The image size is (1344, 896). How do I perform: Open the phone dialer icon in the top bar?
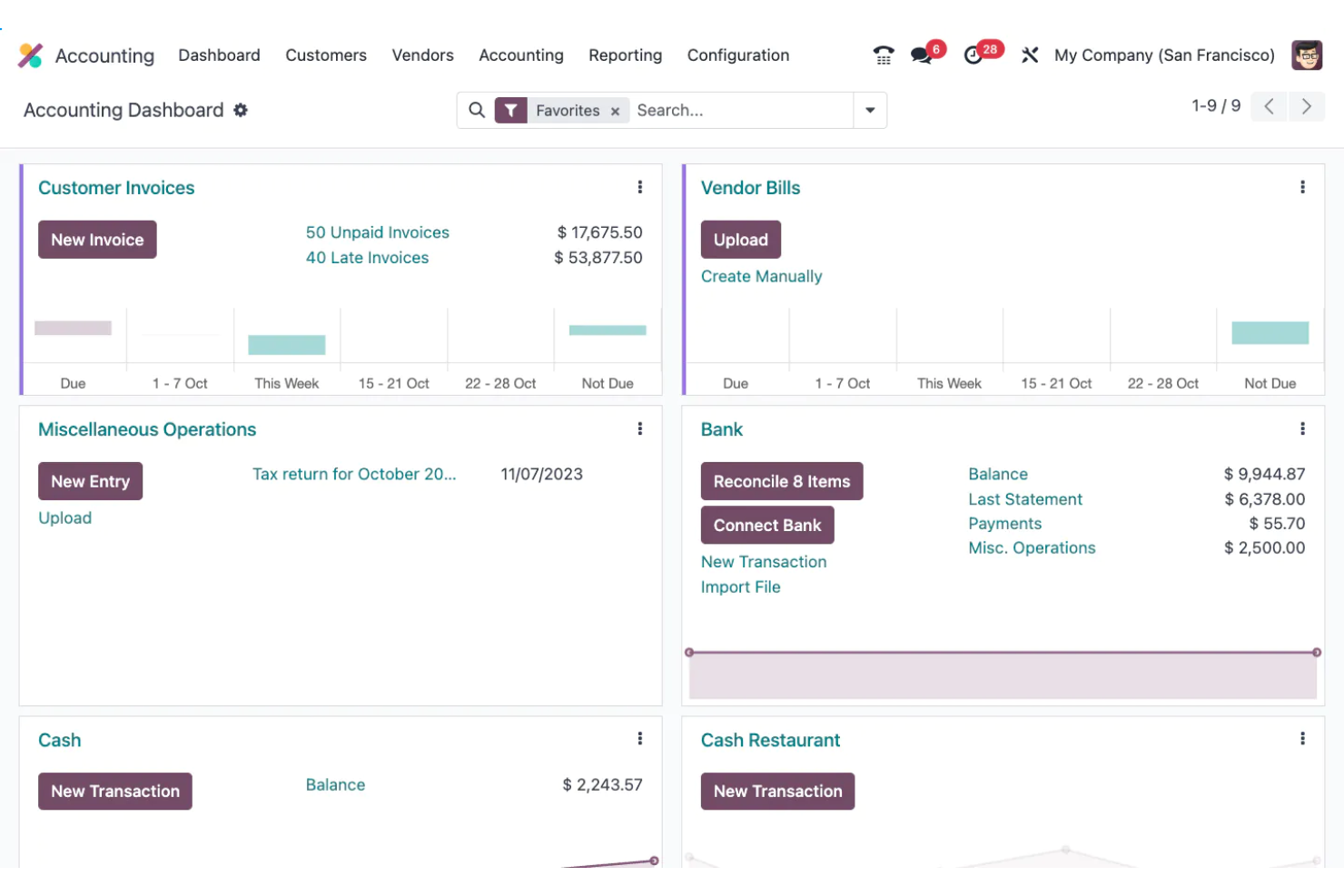(x=882, y=54)
